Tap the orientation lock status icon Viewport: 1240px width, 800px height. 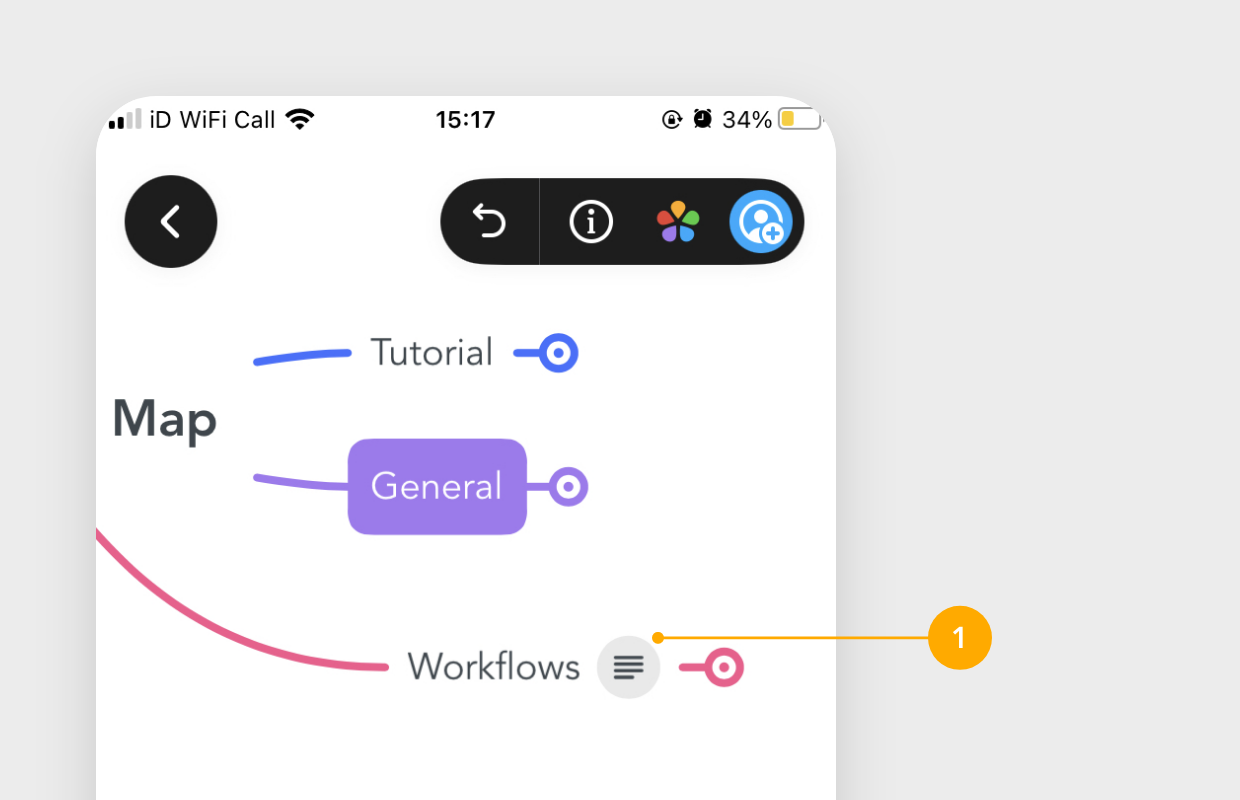point(672,120)
